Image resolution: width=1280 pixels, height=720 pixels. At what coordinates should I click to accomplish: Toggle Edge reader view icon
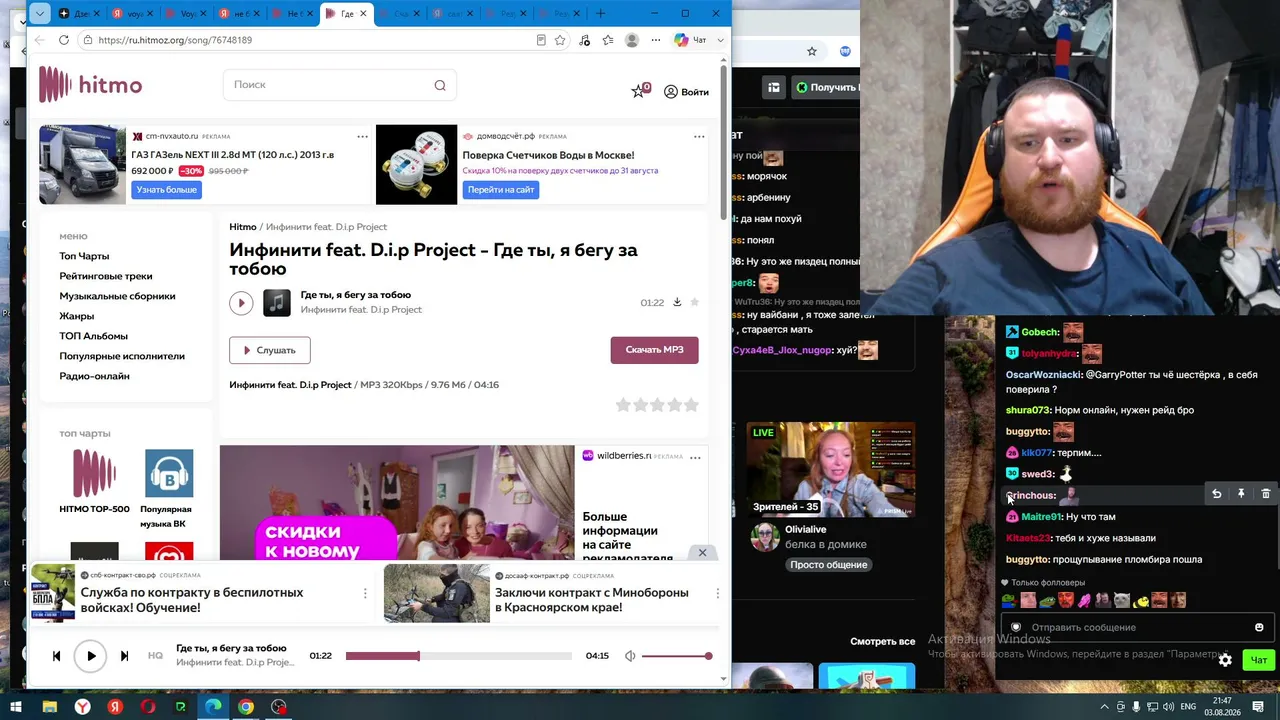tap(541, 40)
